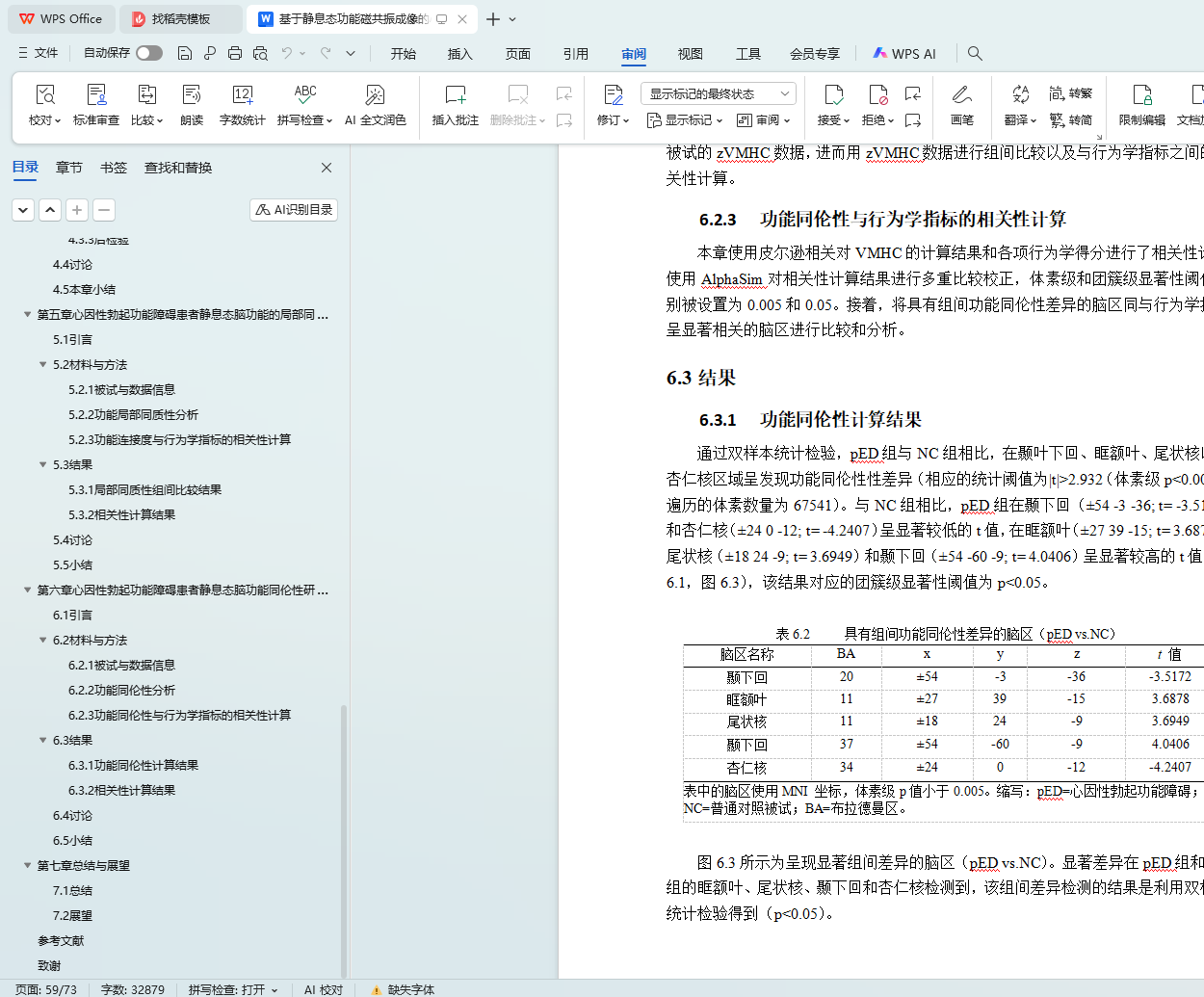The image size is (1204, 997).
Task: Convert text with 转简 button
Action: point(1071,120)
